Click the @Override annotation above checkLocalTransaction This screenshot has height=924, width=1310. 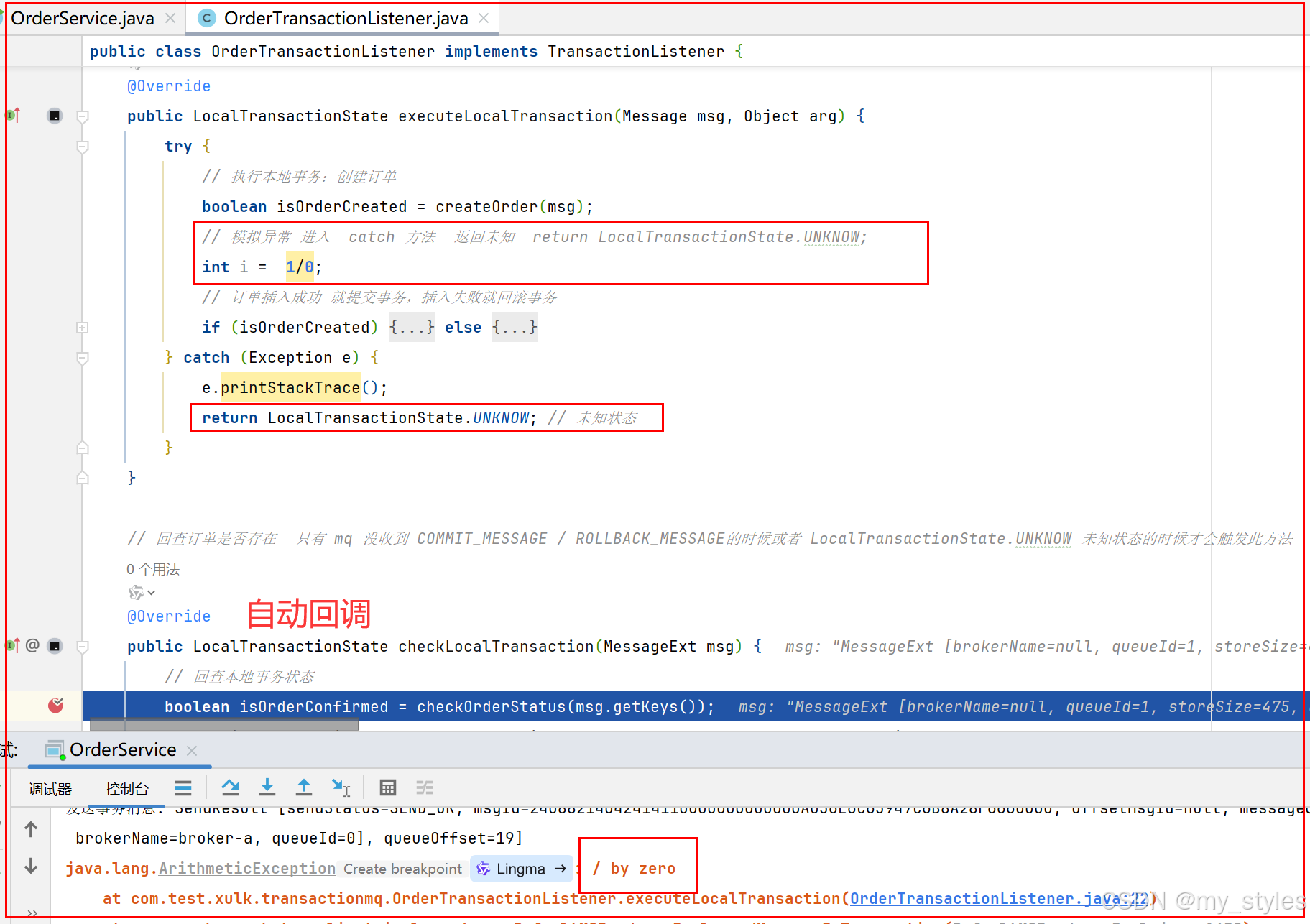coord(169,616)
